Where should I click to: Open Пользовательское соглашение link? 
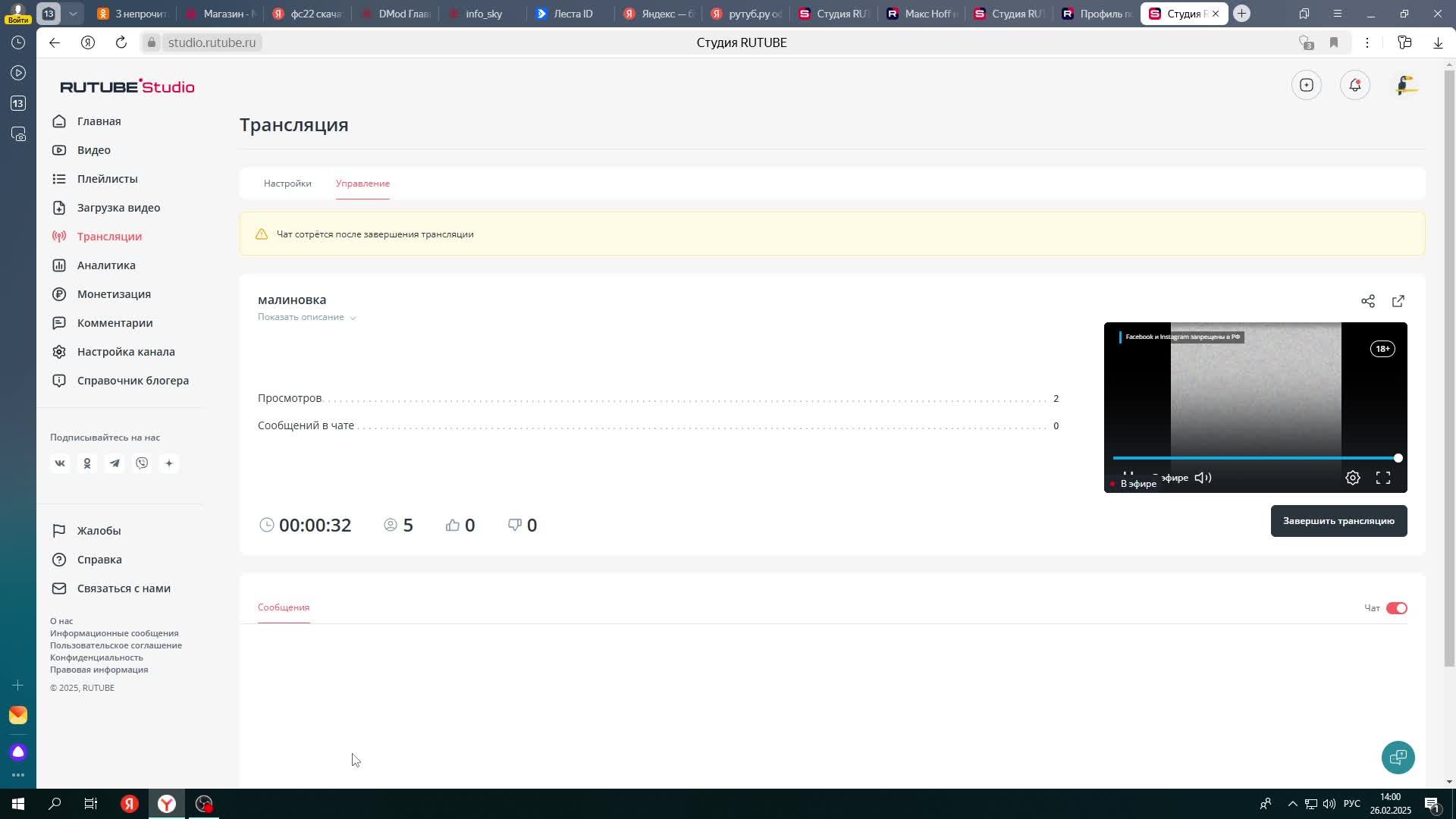tap(116, 645)
